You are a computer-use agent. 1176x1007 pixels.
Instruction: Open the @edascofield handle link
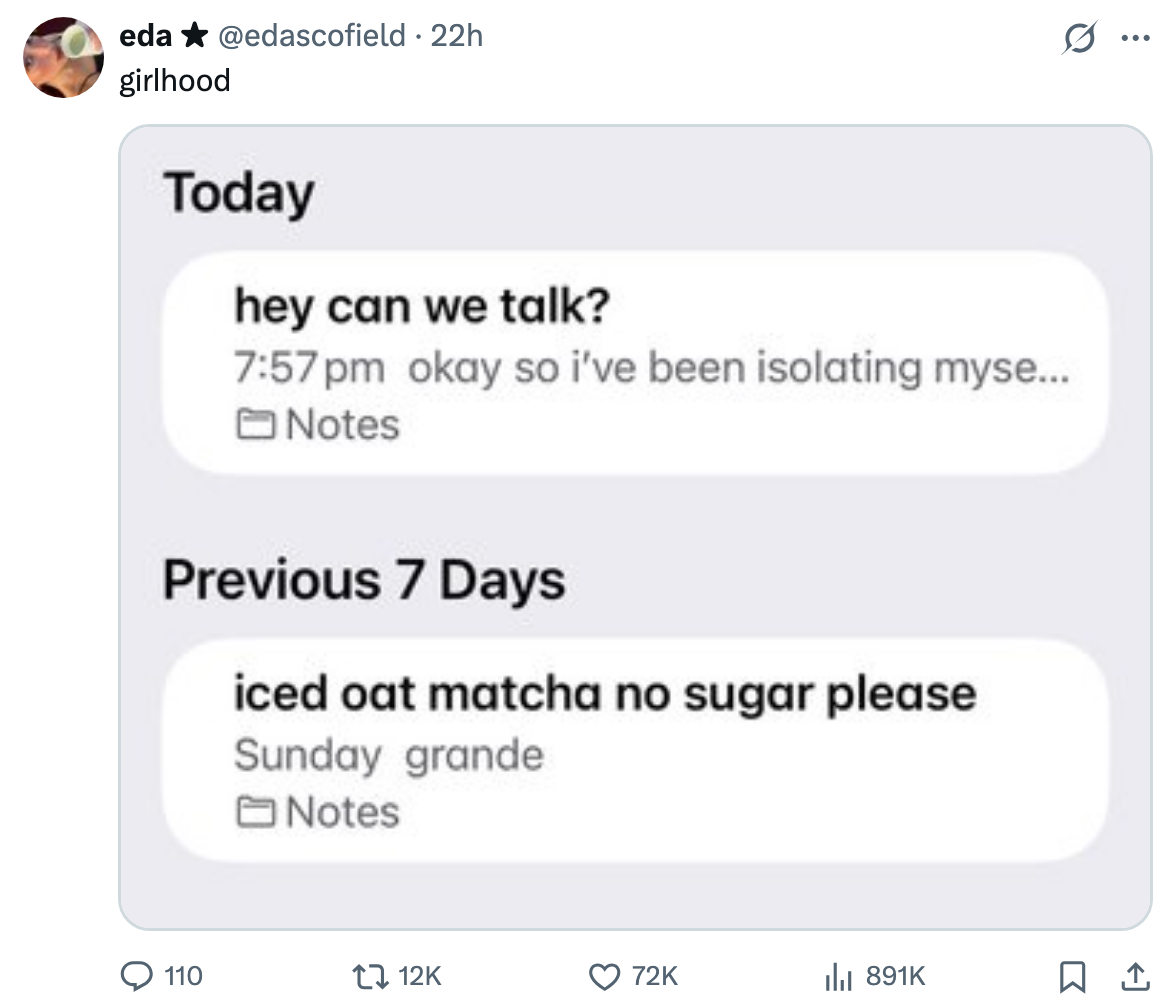[311, 36]
